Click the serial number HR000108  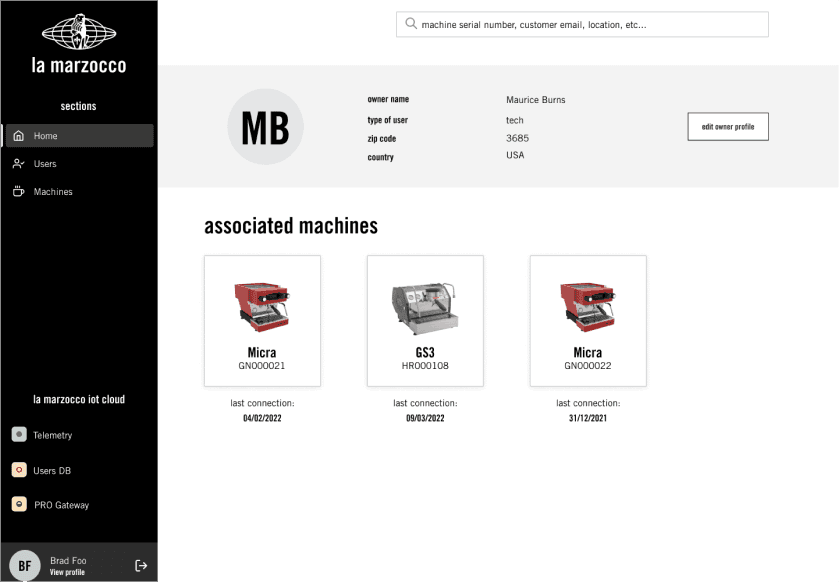tap(425, 366)
